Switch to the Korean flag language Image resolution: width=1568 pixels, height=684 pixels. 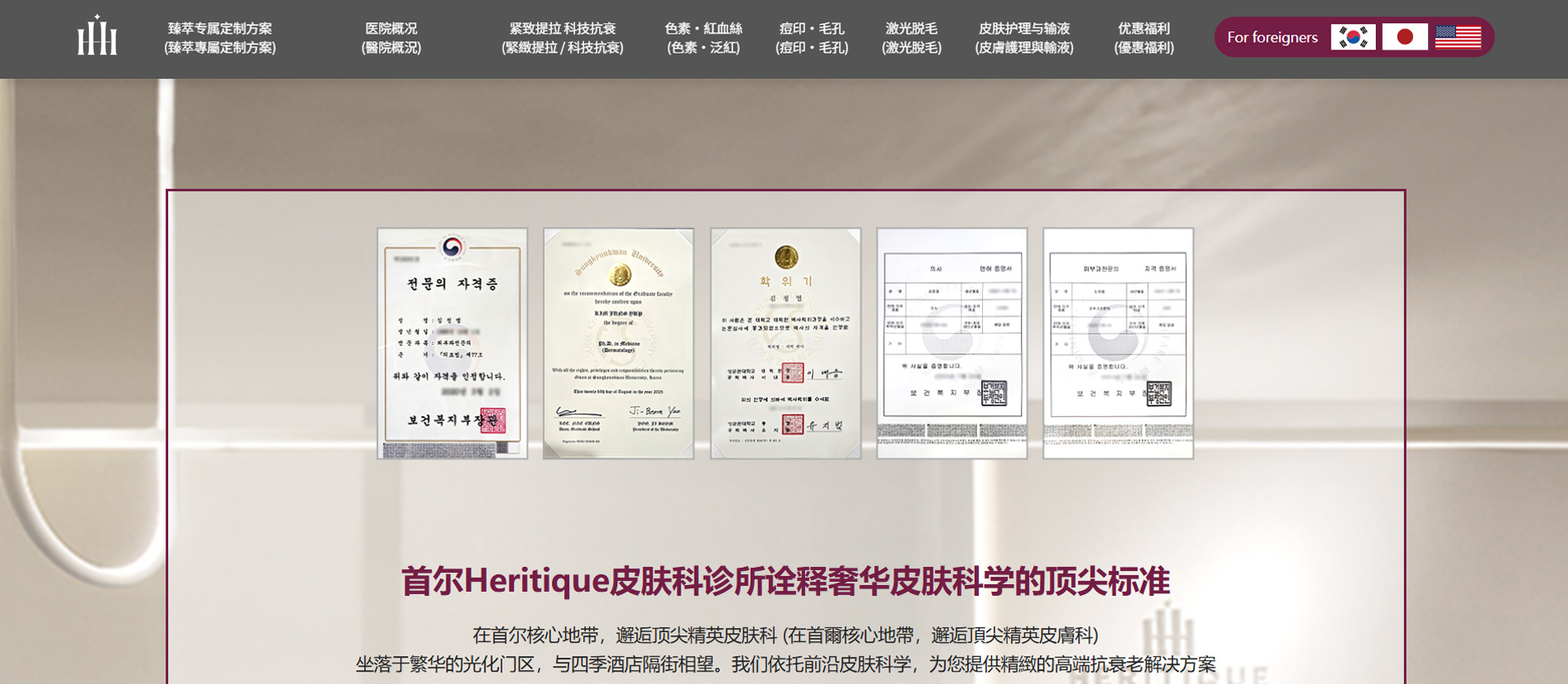point(1353,37)
